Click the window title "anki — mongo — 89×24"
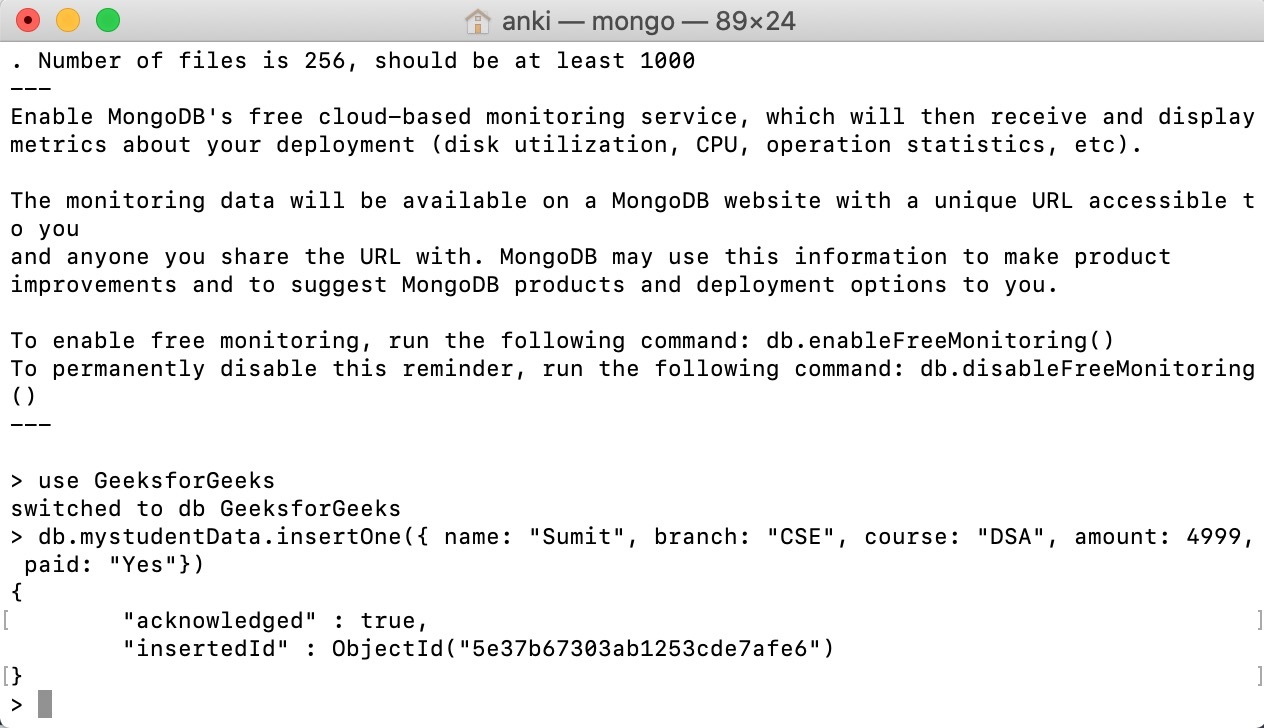This screenshot has height=728, width=1264. coord(648,20)
